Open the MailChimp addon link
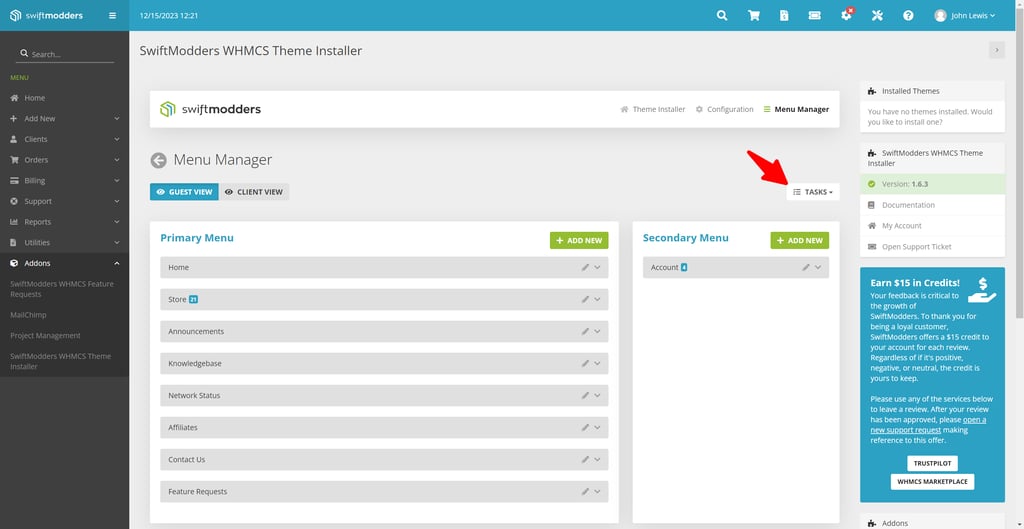Viewport: 1024px width, 529px height. point(28,315)
